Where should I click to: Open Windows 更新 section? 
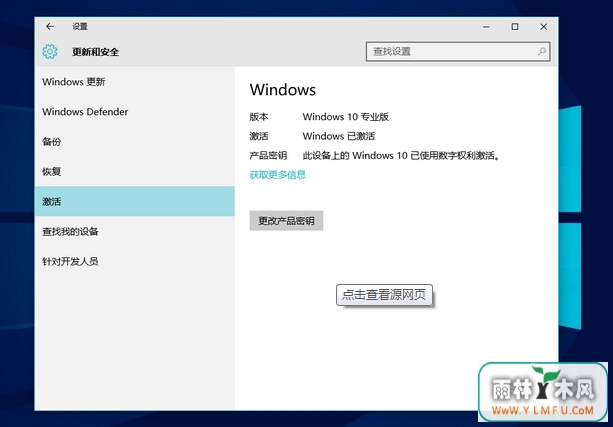(x=134, y=82)
